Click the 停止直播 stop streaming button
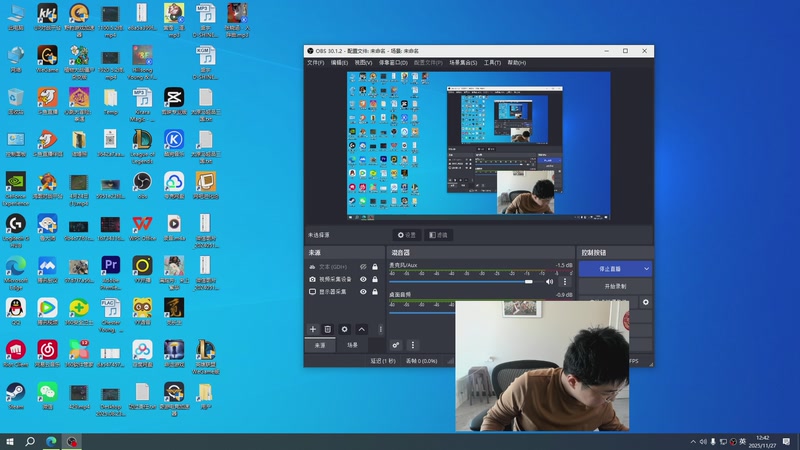This screenshot has height=450, width=800. pyautogui.click(x=610, y=269)
